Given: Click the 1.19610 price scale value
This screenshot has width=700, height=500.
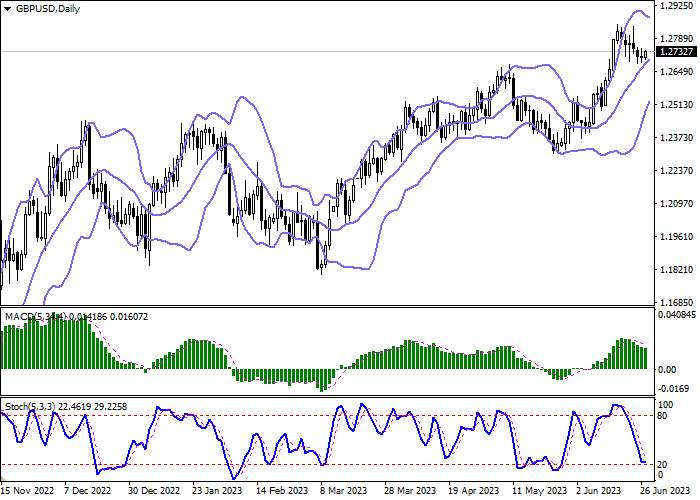Looking at the screenshot, I should [676, 237].
